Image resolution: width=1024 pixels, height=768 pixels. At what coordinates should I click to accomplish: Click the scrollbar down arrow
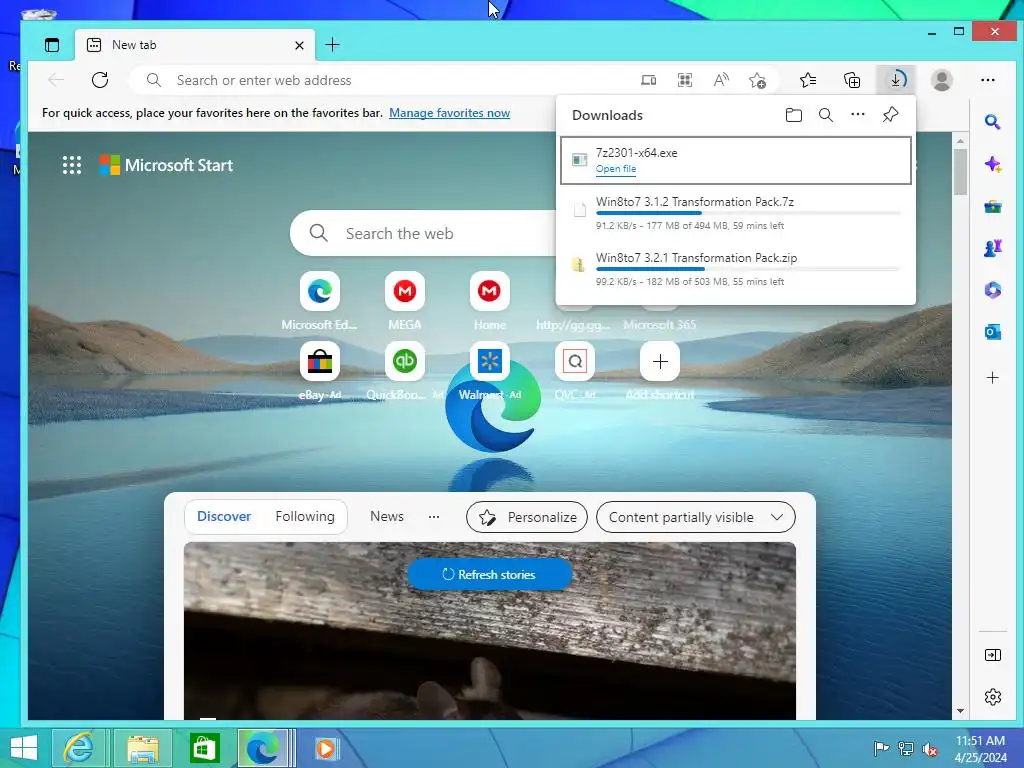(x=959, y=711)
